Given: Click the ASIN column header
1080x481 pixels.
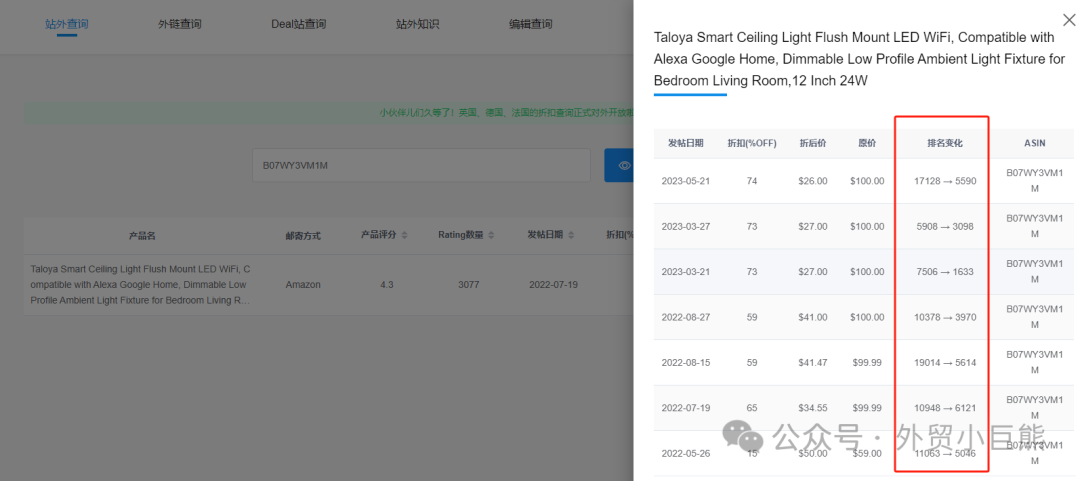Looking at the screenshot, I should click(x=1035, y=143).
